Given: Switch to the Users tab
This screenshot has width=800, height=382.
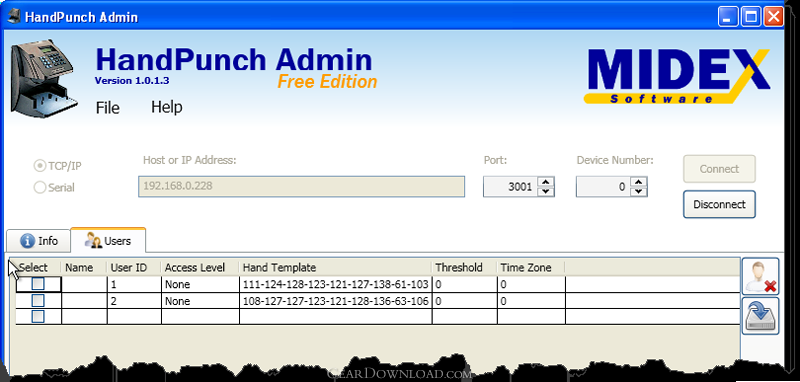Looking at the screenshot, I should [108, 240].
